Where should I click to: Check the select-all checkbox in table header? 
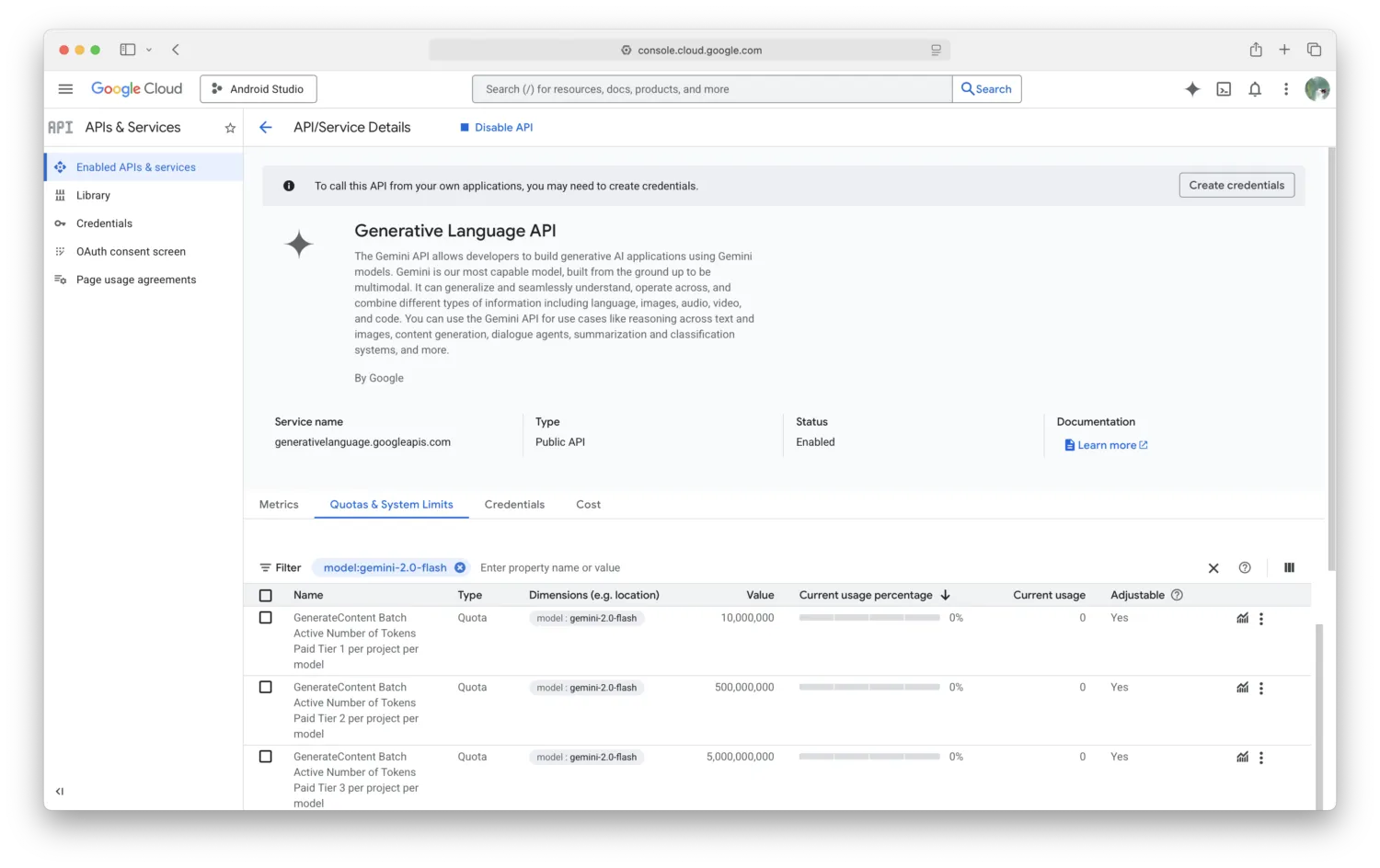266,595
